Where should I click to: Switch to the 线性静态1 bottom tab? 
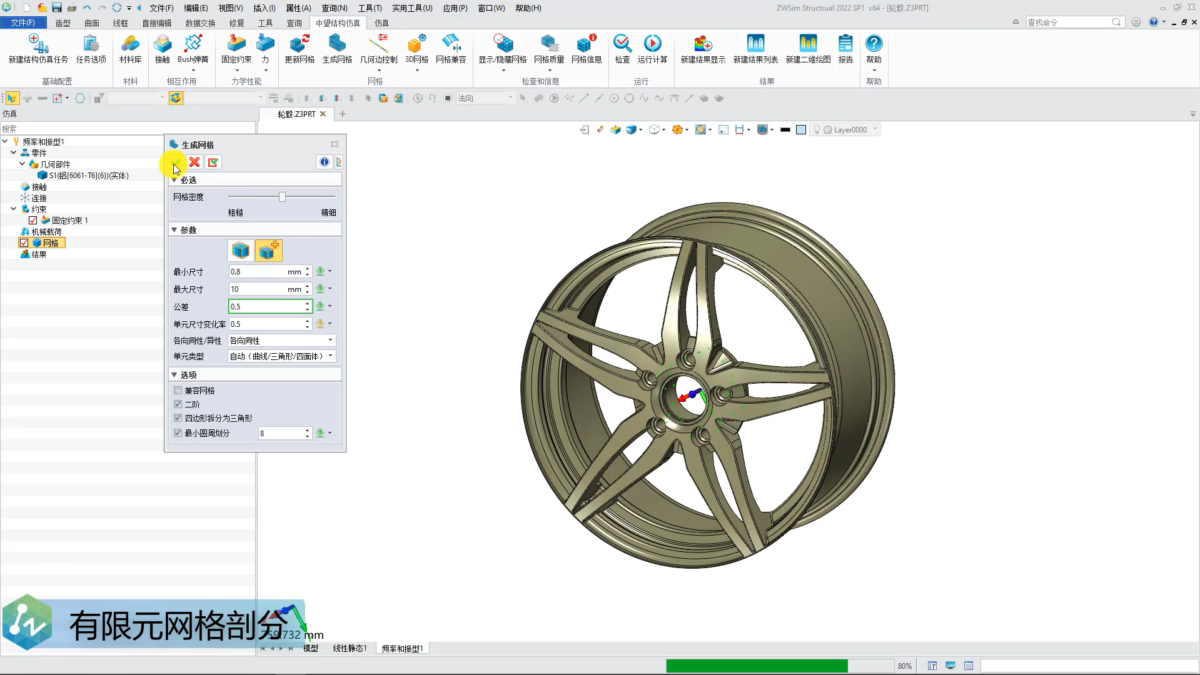click(x=350, y=648)
